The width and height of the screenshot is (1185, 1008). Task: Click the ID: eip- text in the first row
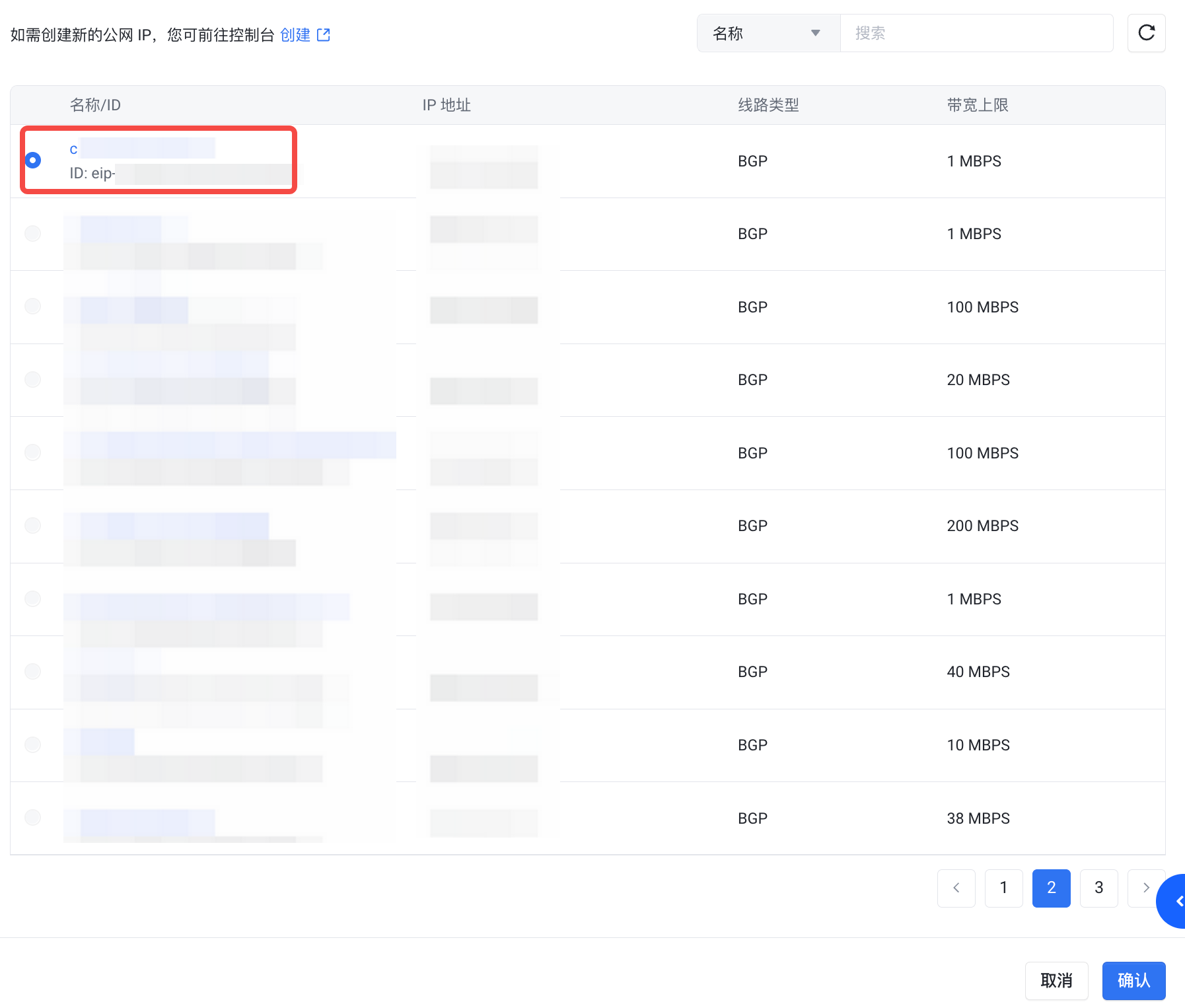(x=92, y=174)
